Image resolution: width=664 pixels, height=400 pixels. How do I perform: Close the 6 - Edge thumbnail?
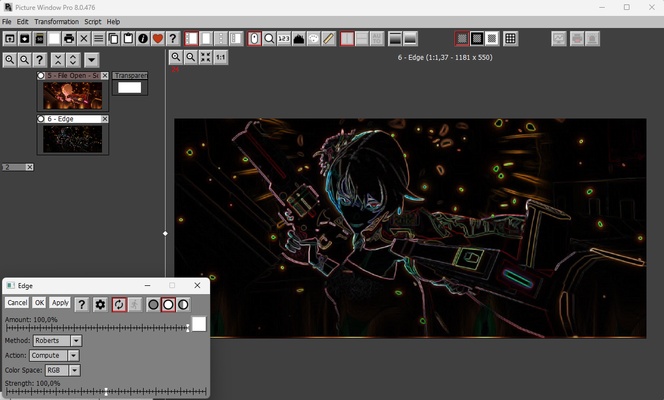105,119
